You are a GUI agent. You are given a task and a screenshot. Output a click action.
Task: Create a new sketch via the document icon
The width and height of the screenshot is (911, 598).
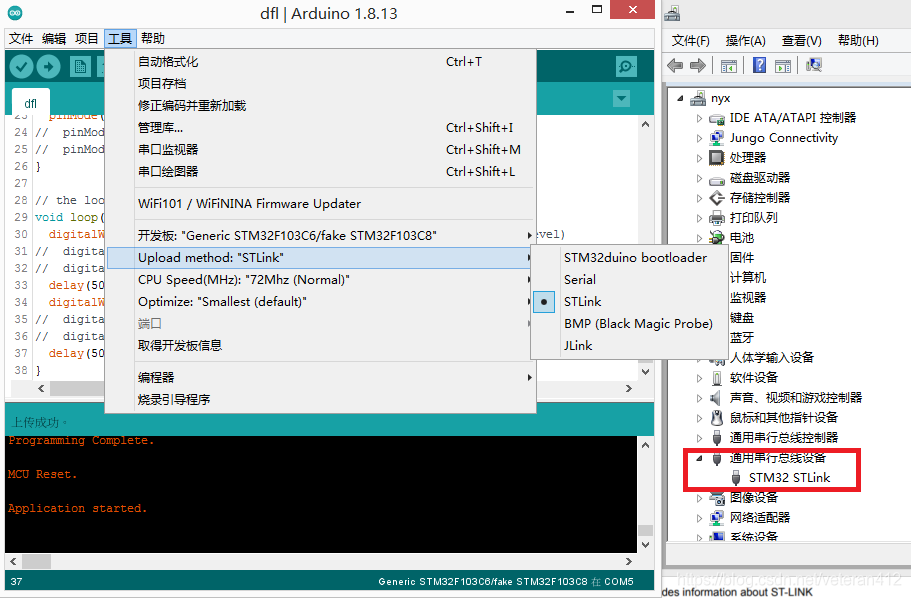(x=80, y=66)
